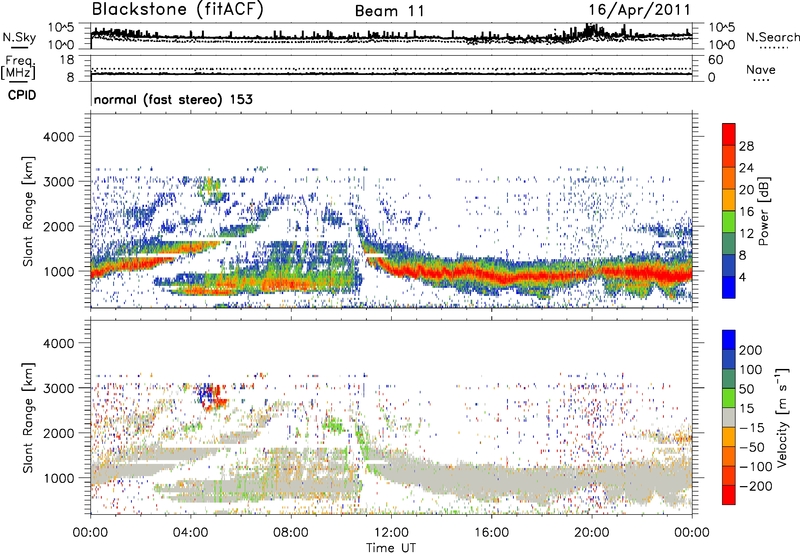Click '3000' tick on the velocity panel
The height and width of the screenshot is (554, 800).
tap(58, 388)
